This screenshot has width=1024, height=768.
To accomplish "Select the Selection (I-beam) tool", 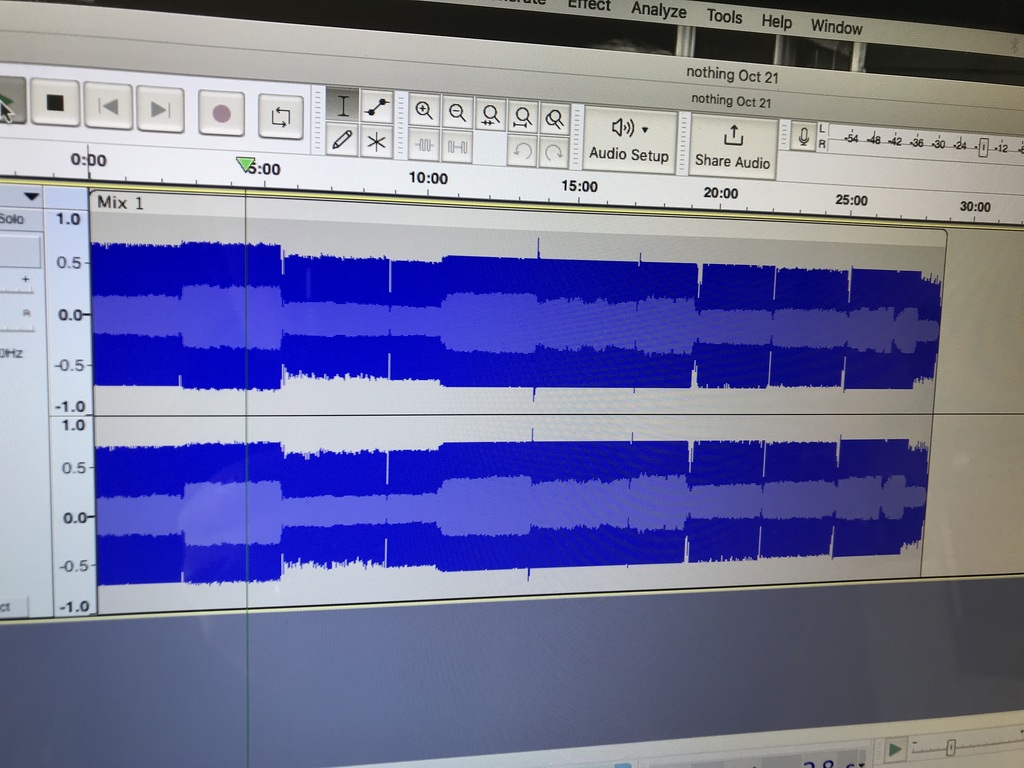I will tap(343, 105).
